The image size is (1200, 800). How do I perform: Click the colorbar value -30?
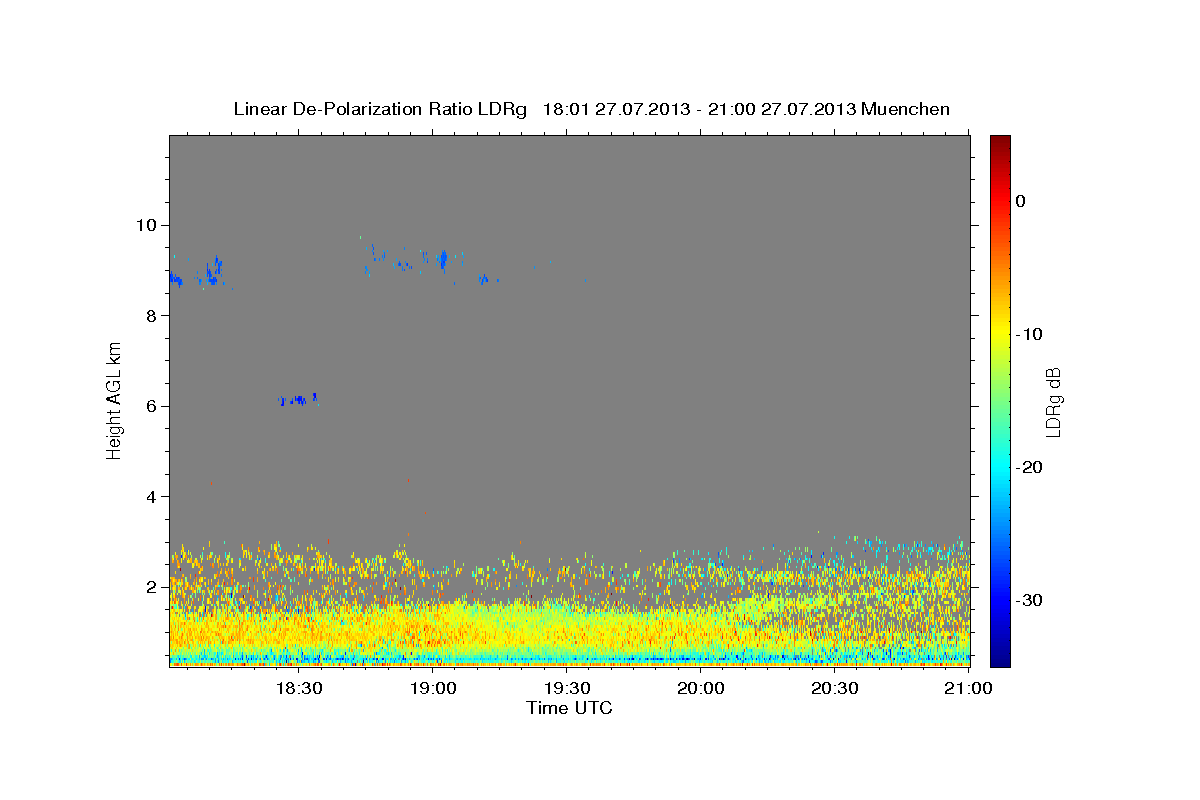[1029, 600]
